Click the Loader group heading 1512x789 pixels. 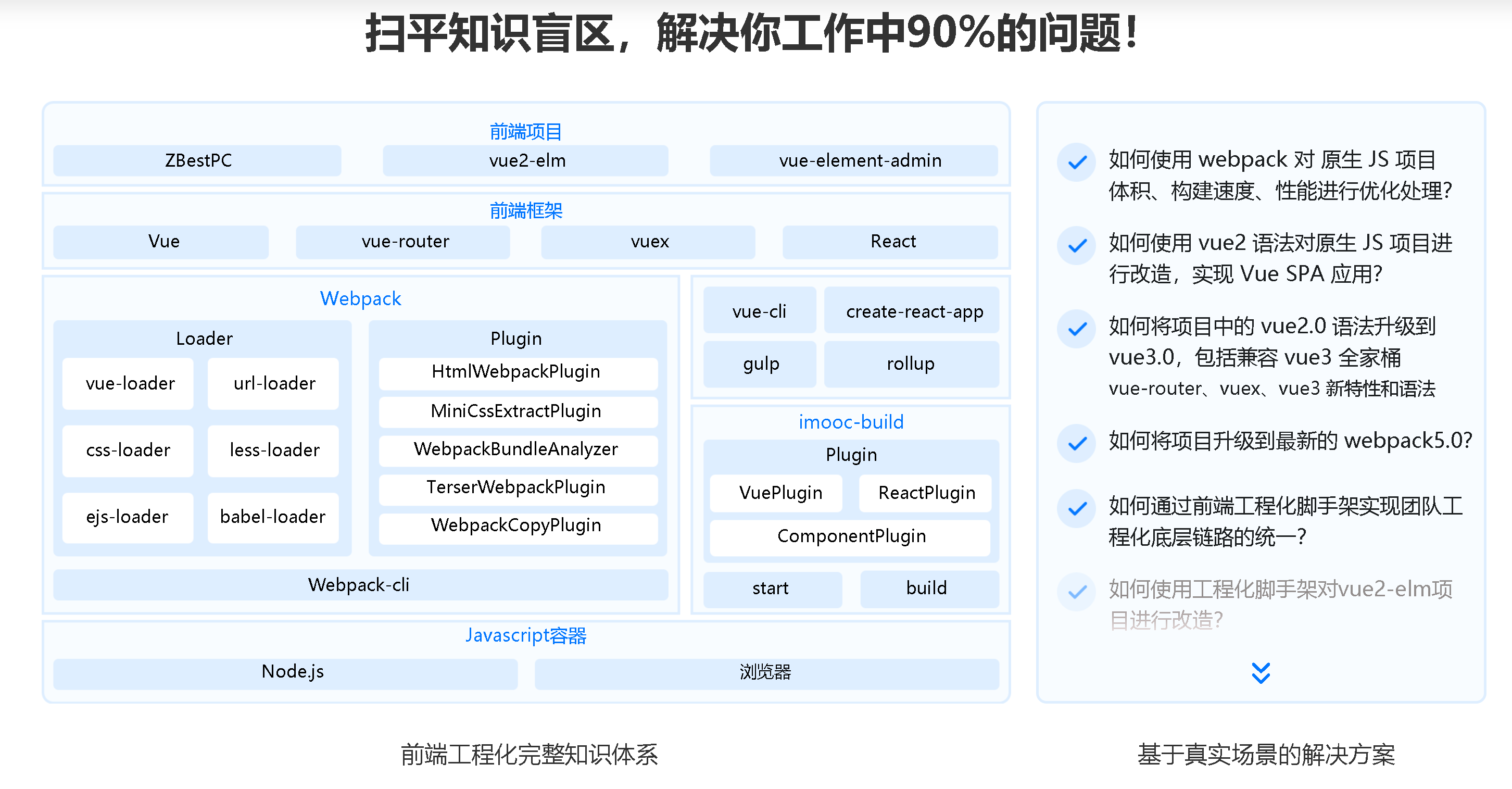204,339
